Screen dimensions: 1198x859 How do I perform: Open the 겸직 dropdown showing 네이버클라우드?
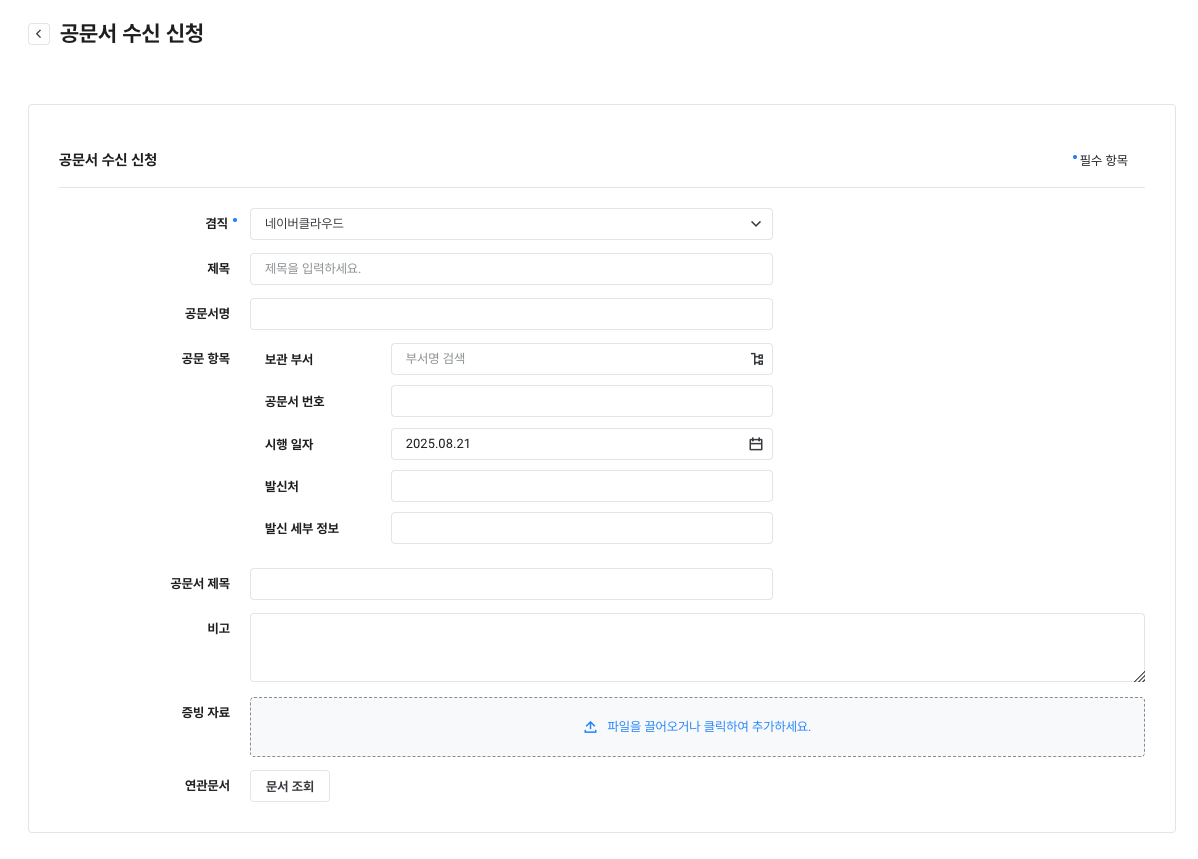[500, 224]
